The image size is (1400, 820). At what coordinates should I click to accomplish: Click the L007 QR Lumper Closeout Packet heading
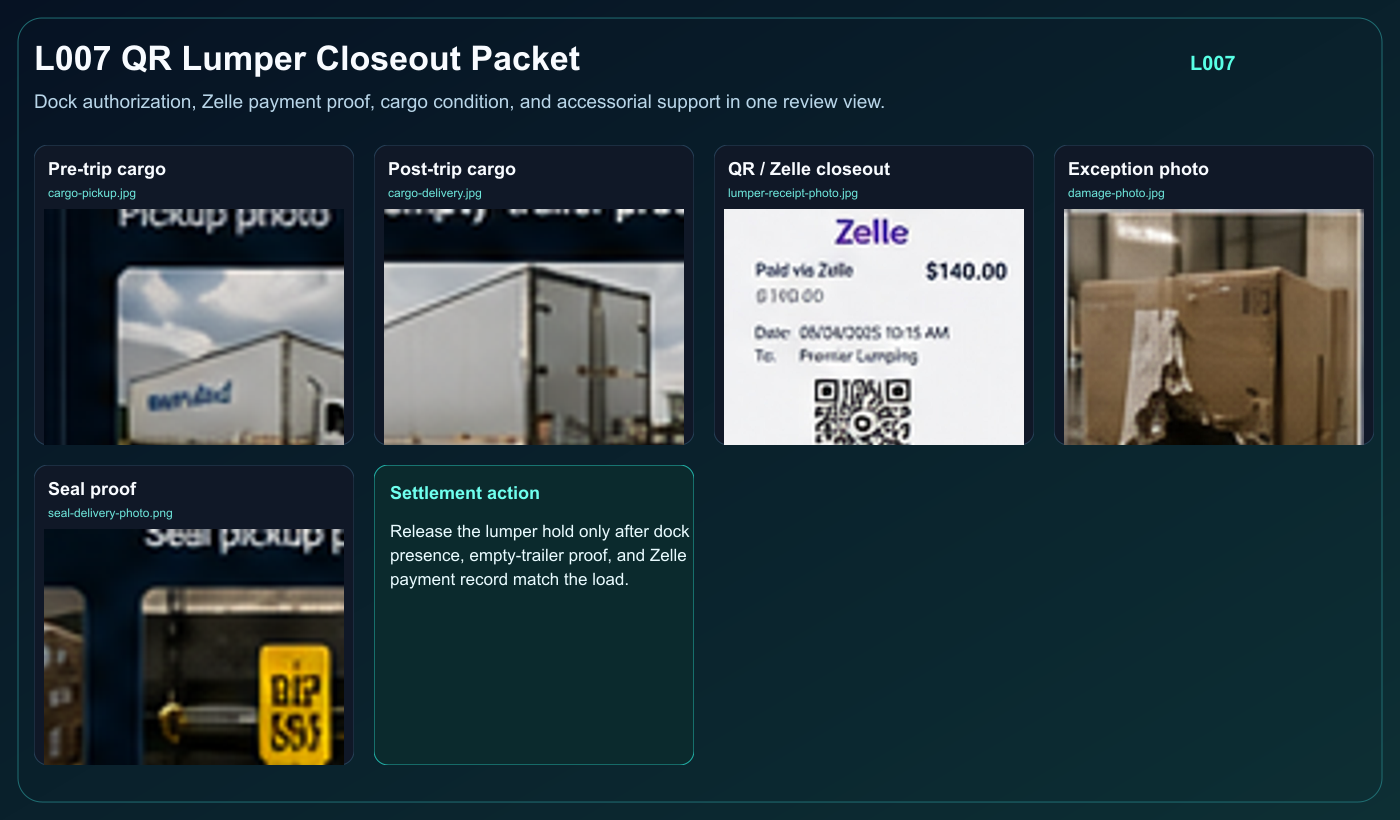click(x=307, y=58)
